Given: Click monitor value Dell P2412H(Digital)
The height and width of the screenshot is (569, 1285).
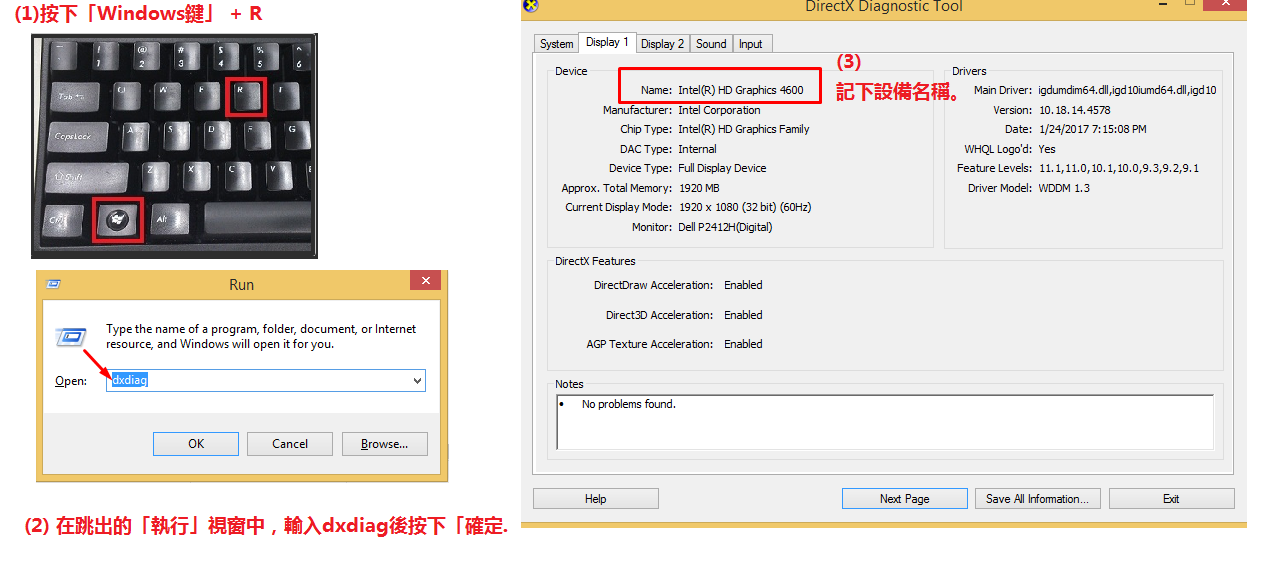Looking at the screenshot, I should 725,227.
